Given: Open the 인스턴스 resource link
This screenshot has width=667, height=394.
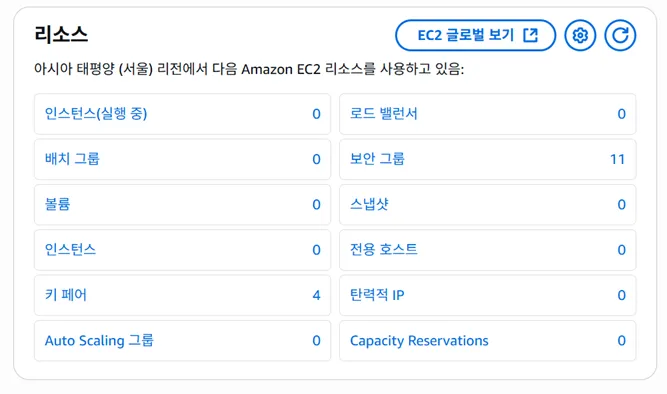Looking at the screenshot, I should coord(71,250).
